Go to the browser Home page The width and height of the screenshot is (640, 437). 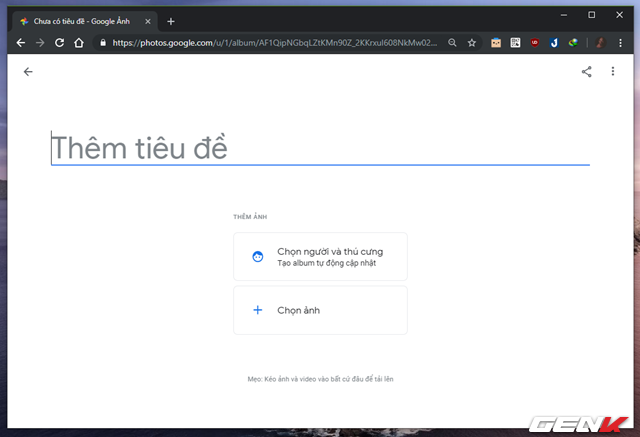pyautogui.click(x=79, y=42)
